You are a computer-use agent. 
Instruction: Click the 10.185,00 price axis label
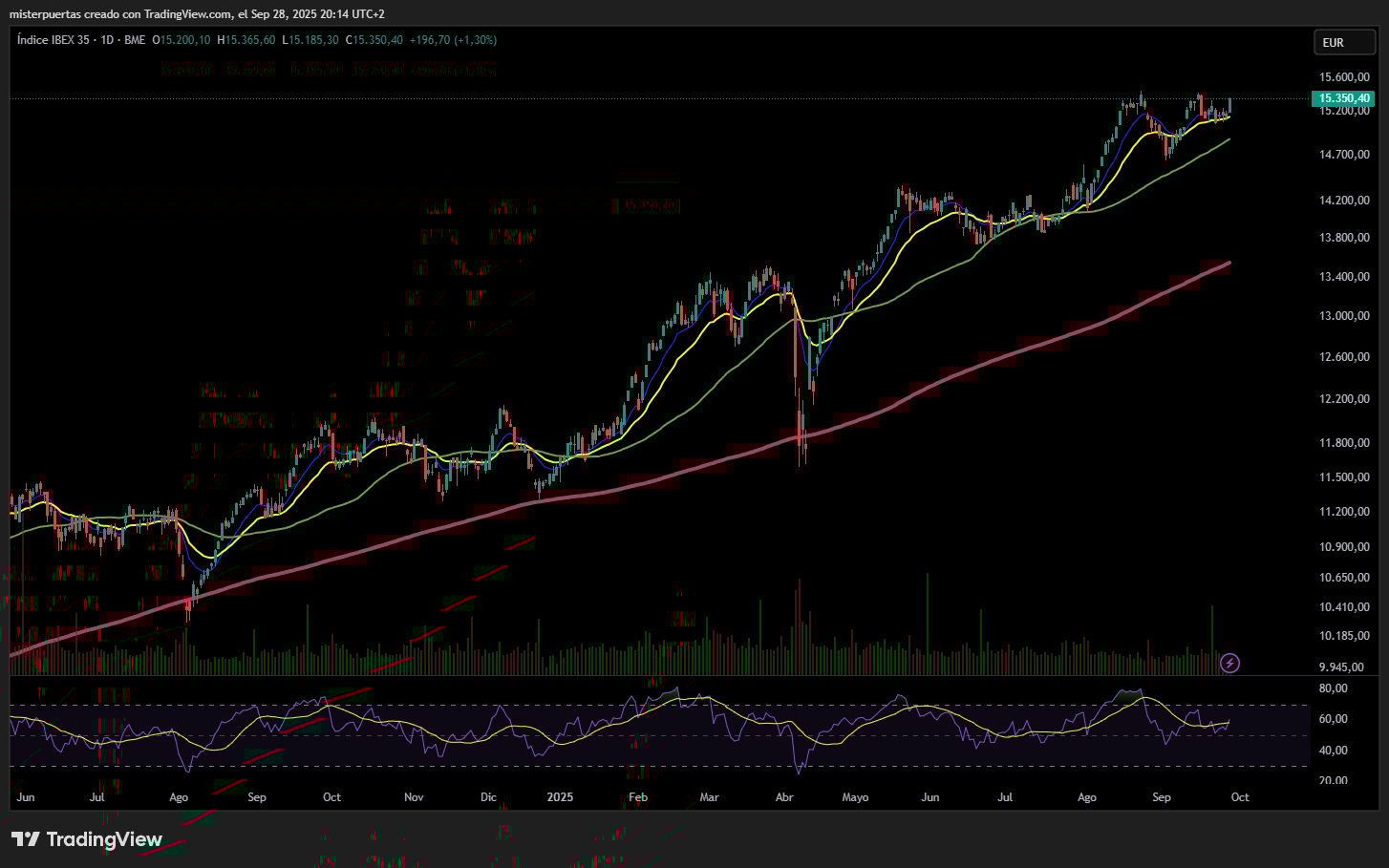(x=1344, y=636)
